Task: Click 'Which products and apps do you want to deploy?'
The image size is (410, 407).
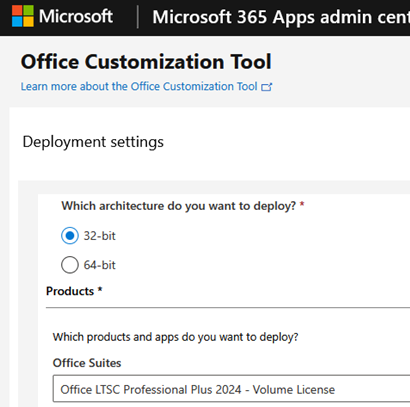Action: tap(175, 337)
